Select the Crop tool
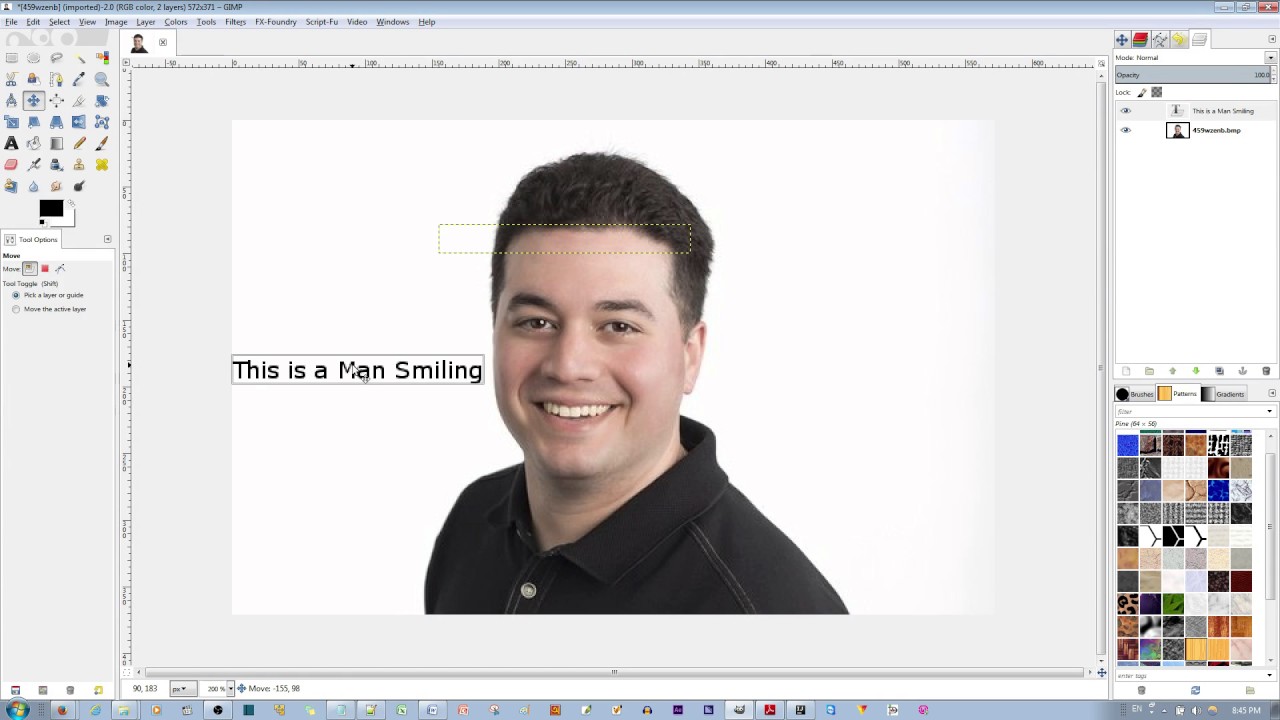 tap(79, 100)
